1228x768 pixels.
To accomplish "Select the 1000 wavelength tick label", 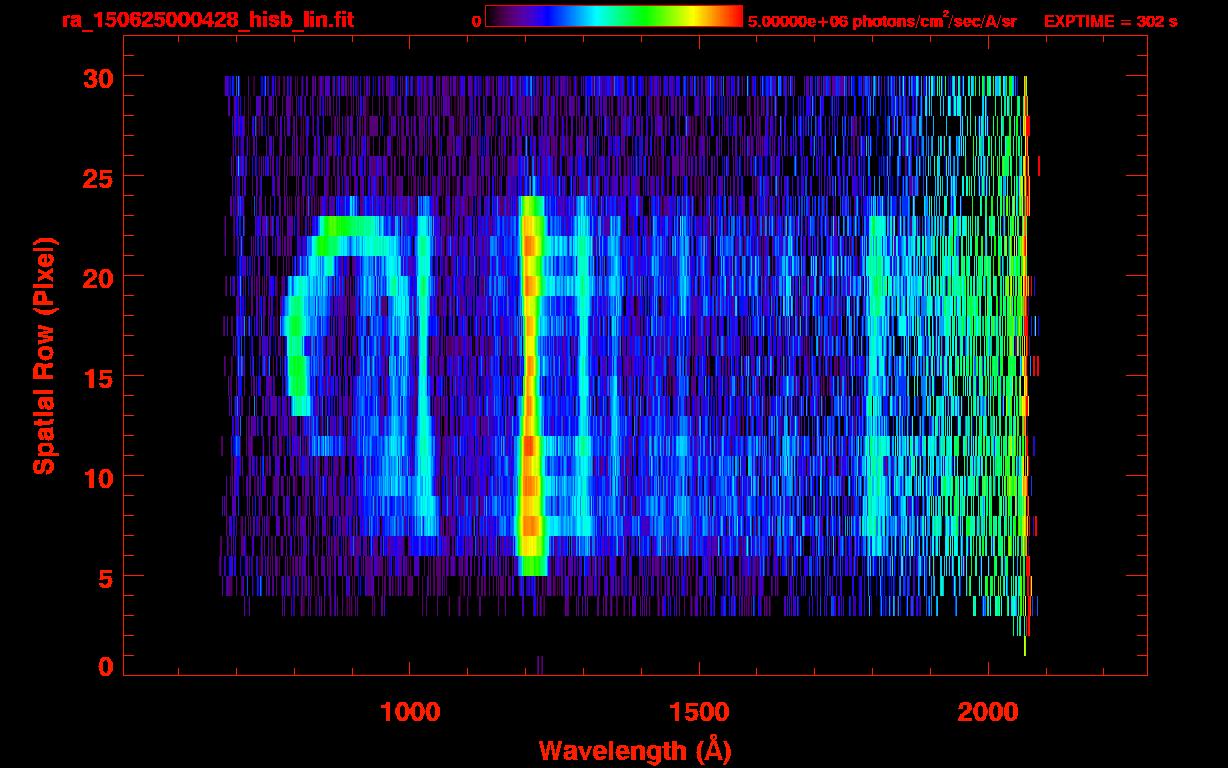I will point(410,712).
